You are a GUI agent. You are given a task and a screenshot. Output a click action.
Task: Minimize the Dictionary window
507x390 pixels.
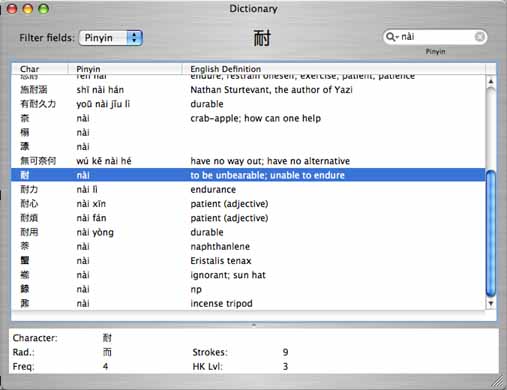tap(28, 9)
